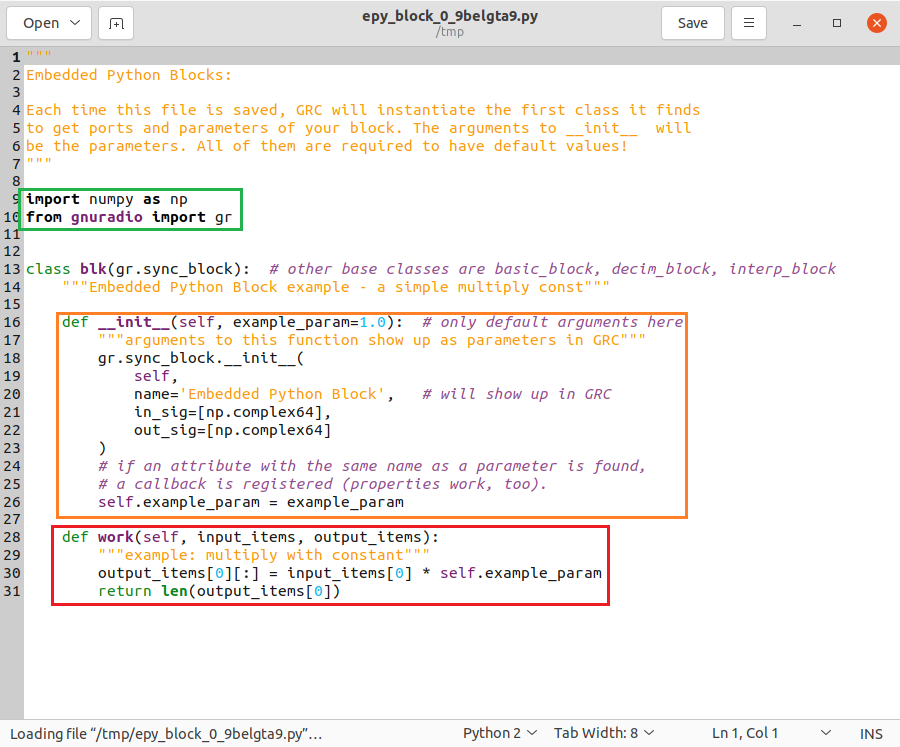Screen dimensions: 900x747
Task: Place cursor on import numpy line
Action: (x=106, y=199)
